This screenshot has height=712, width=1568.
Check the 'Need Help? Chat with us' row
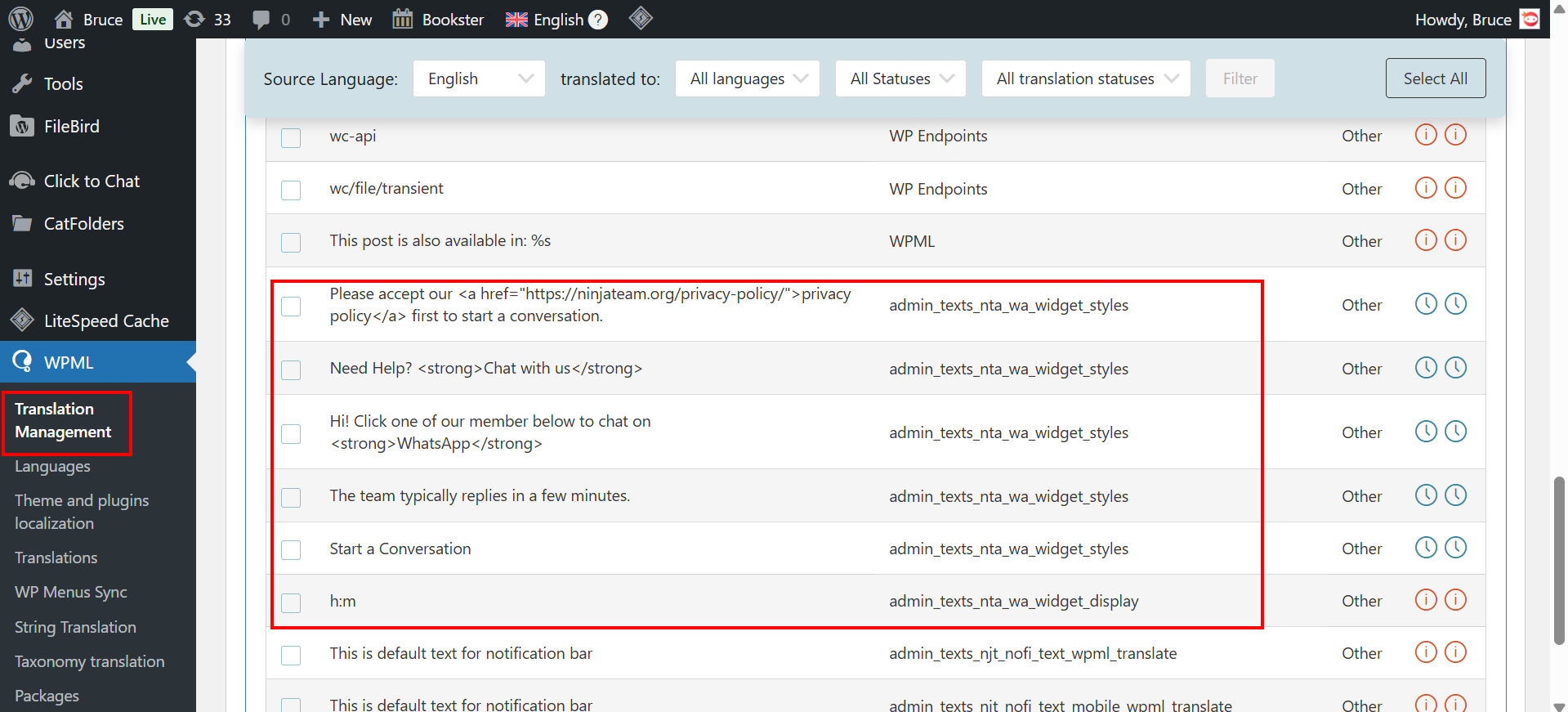[291, 369]
